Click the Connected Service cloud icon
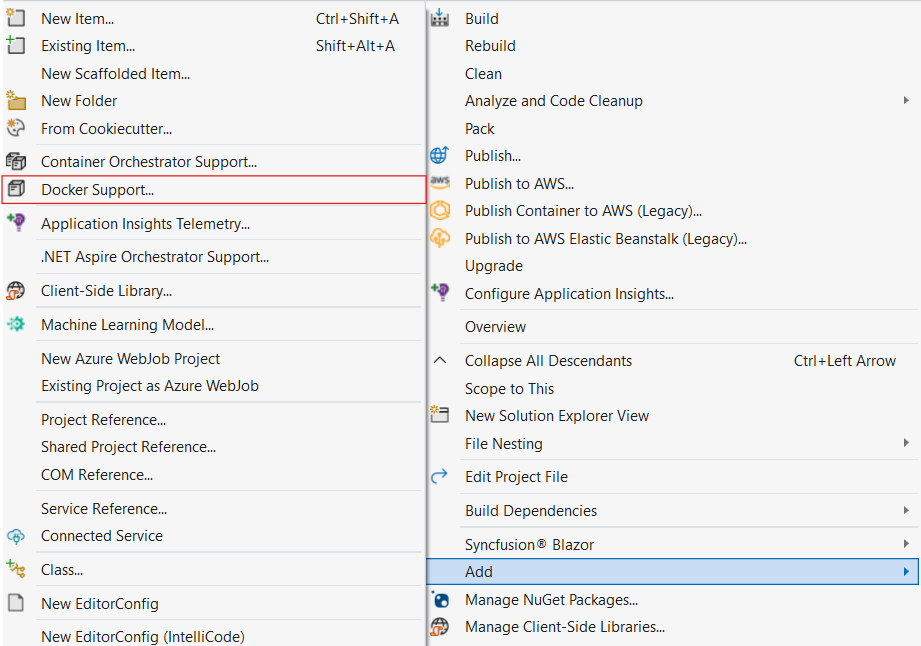This screenshot has height=646, width=921. click(16, 536)
